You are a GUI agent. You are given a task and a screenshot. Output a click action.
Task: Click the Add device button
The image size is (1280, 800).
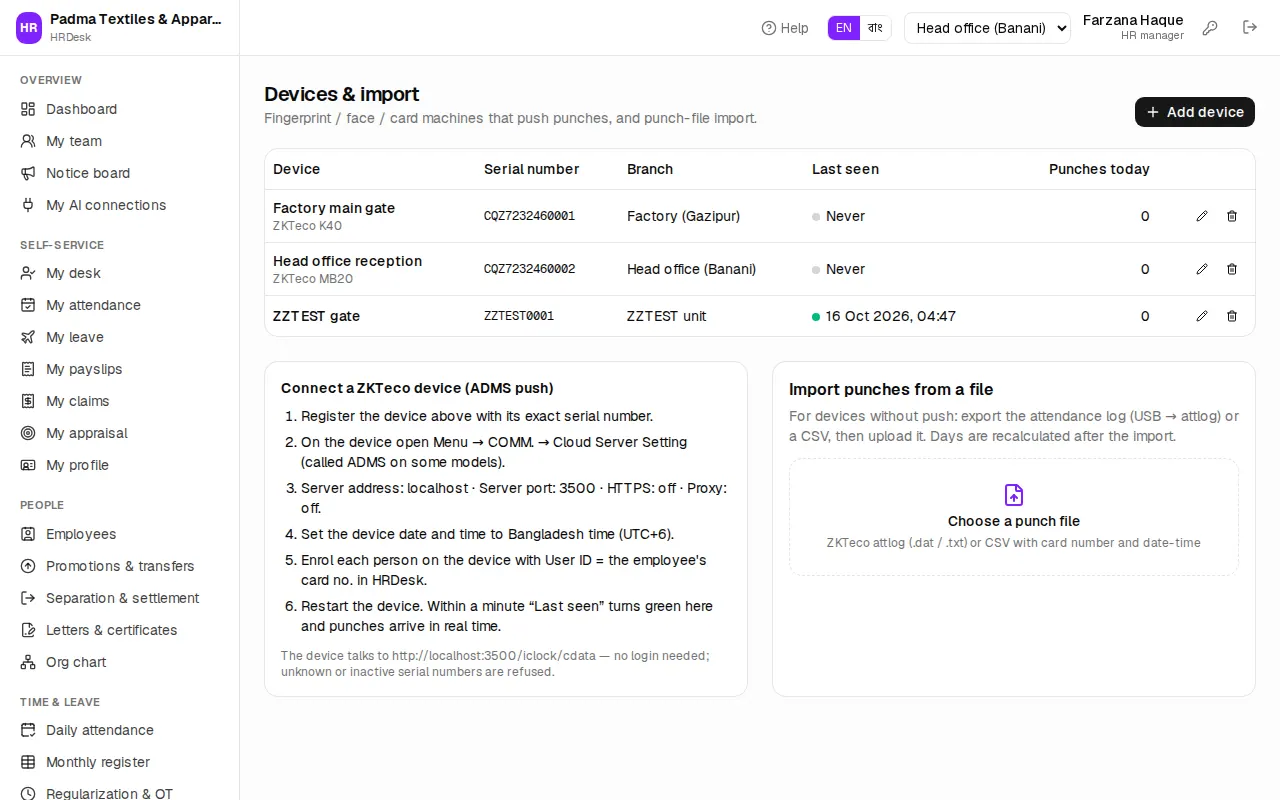(1195, 112)
